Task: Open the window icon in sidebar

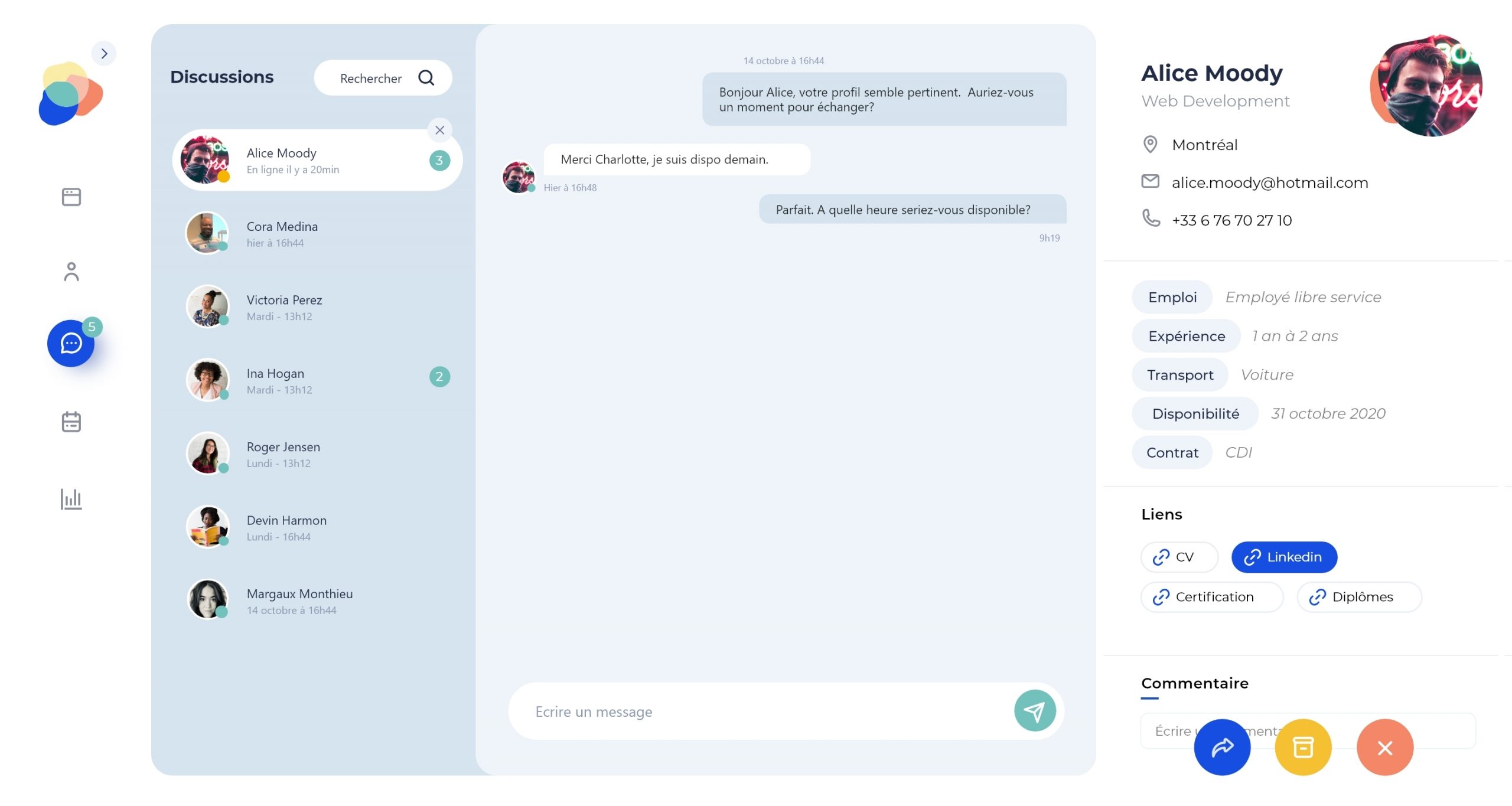Action: tap(71, 197)
